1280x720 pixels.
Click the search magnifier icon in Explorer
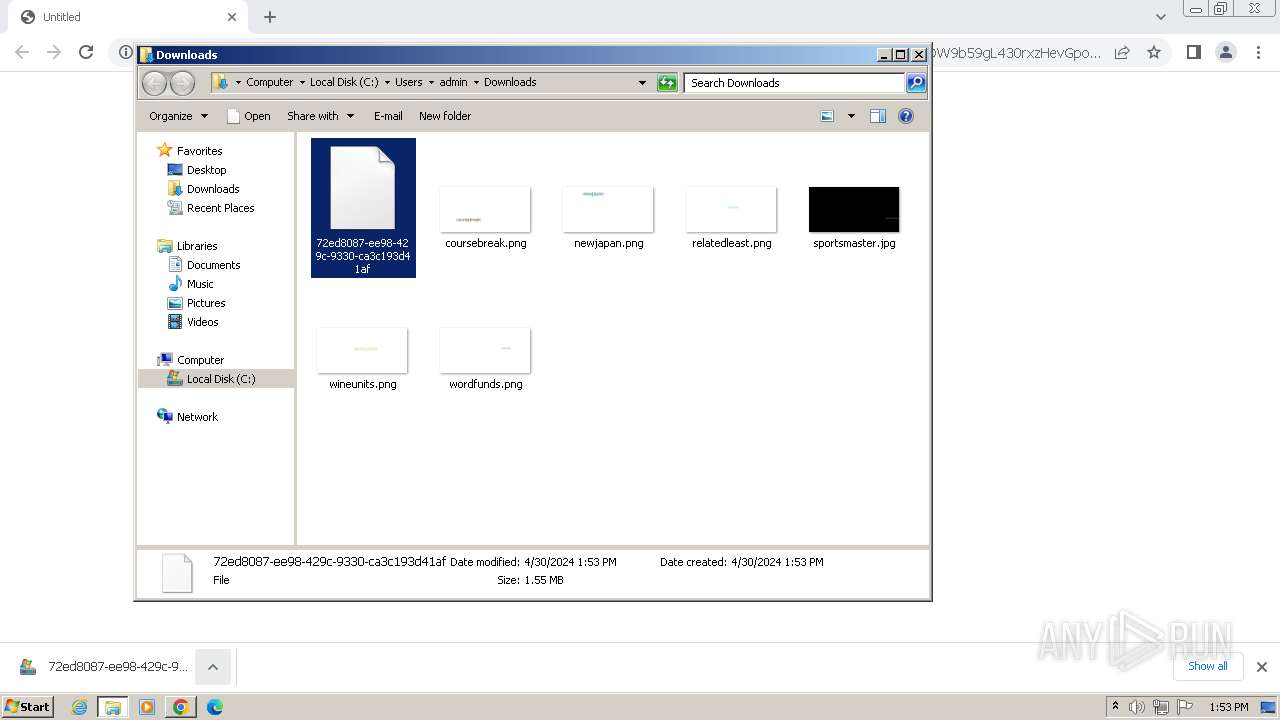[x=916, y=83]
